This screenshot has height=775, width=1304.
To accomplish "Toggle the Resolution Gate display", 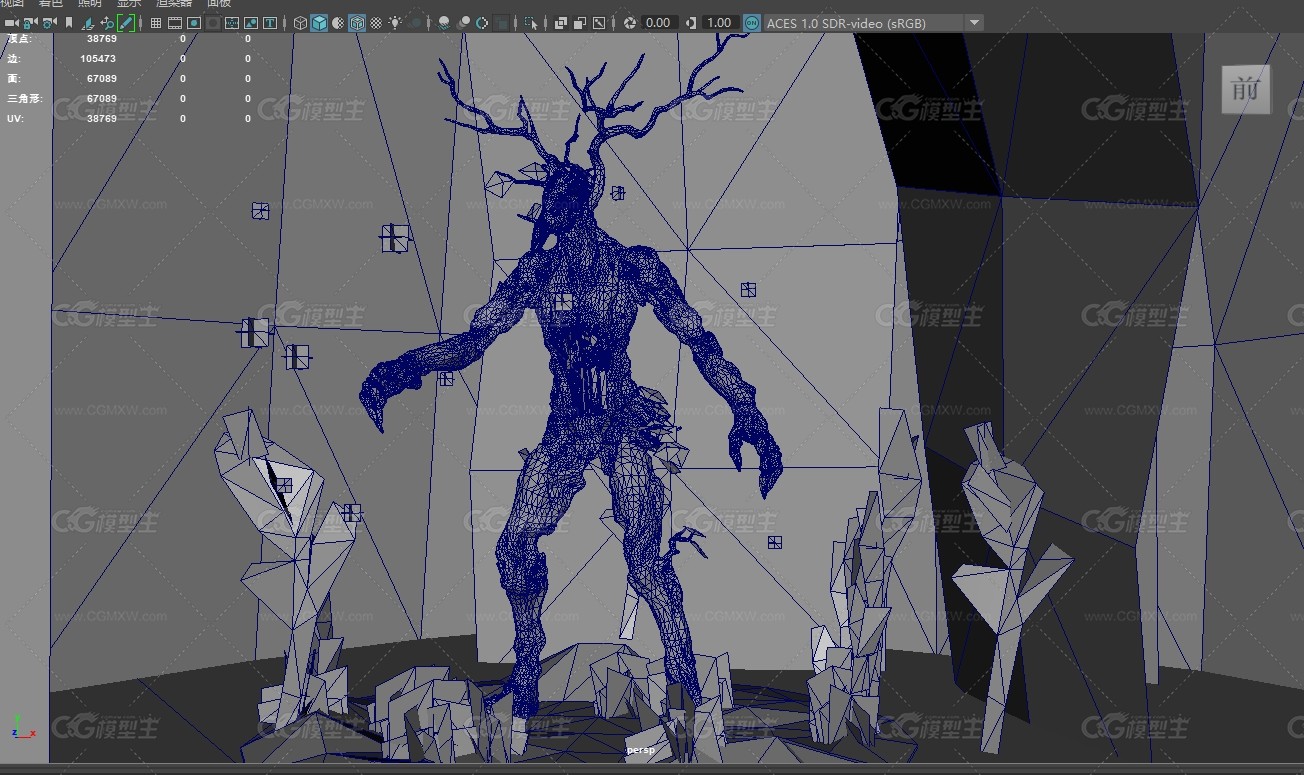I will [x=194, y=23].
